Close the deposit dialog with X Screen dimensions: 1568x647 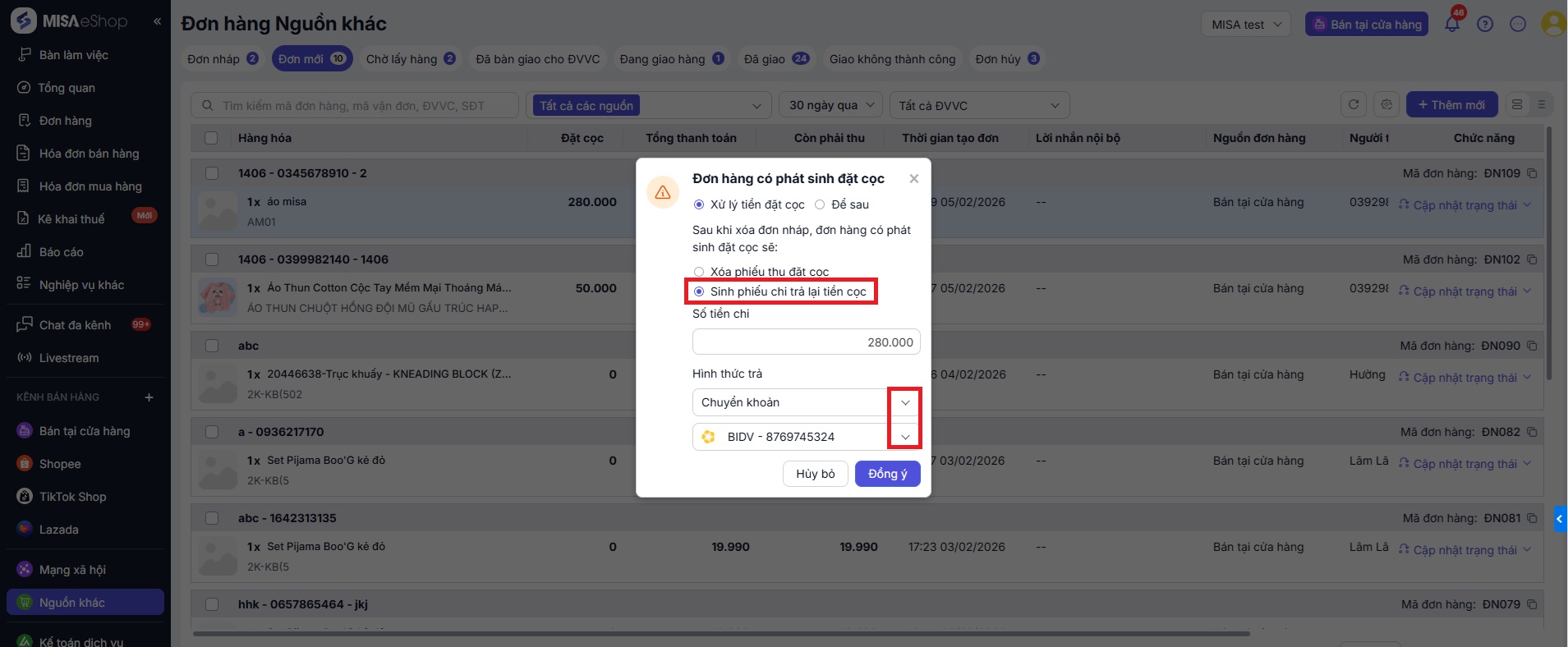point(914,178)
